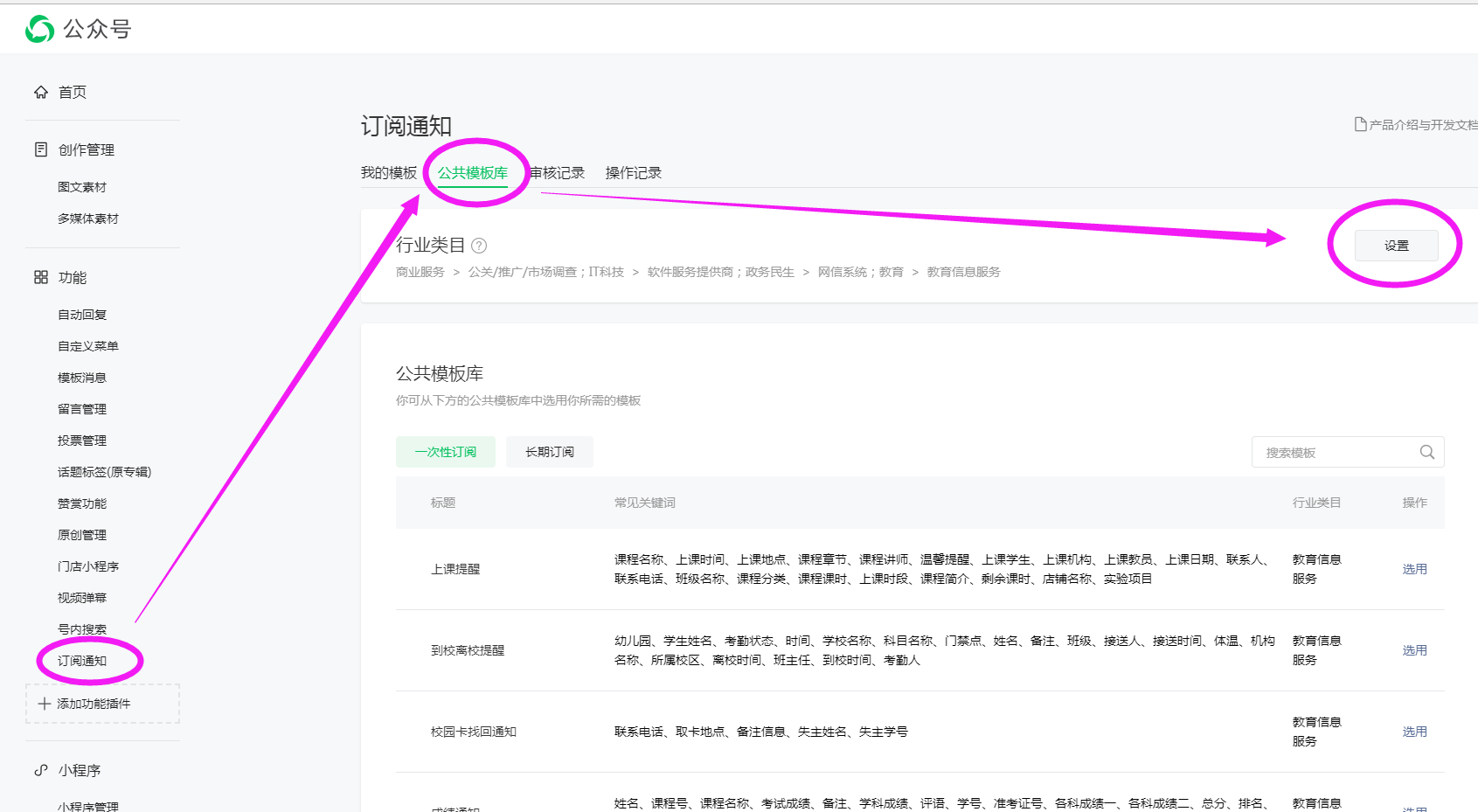Switch to 操作记录 tab
Image resolution: width=1478 pixels, height=812 pixels.
point(634,173)
